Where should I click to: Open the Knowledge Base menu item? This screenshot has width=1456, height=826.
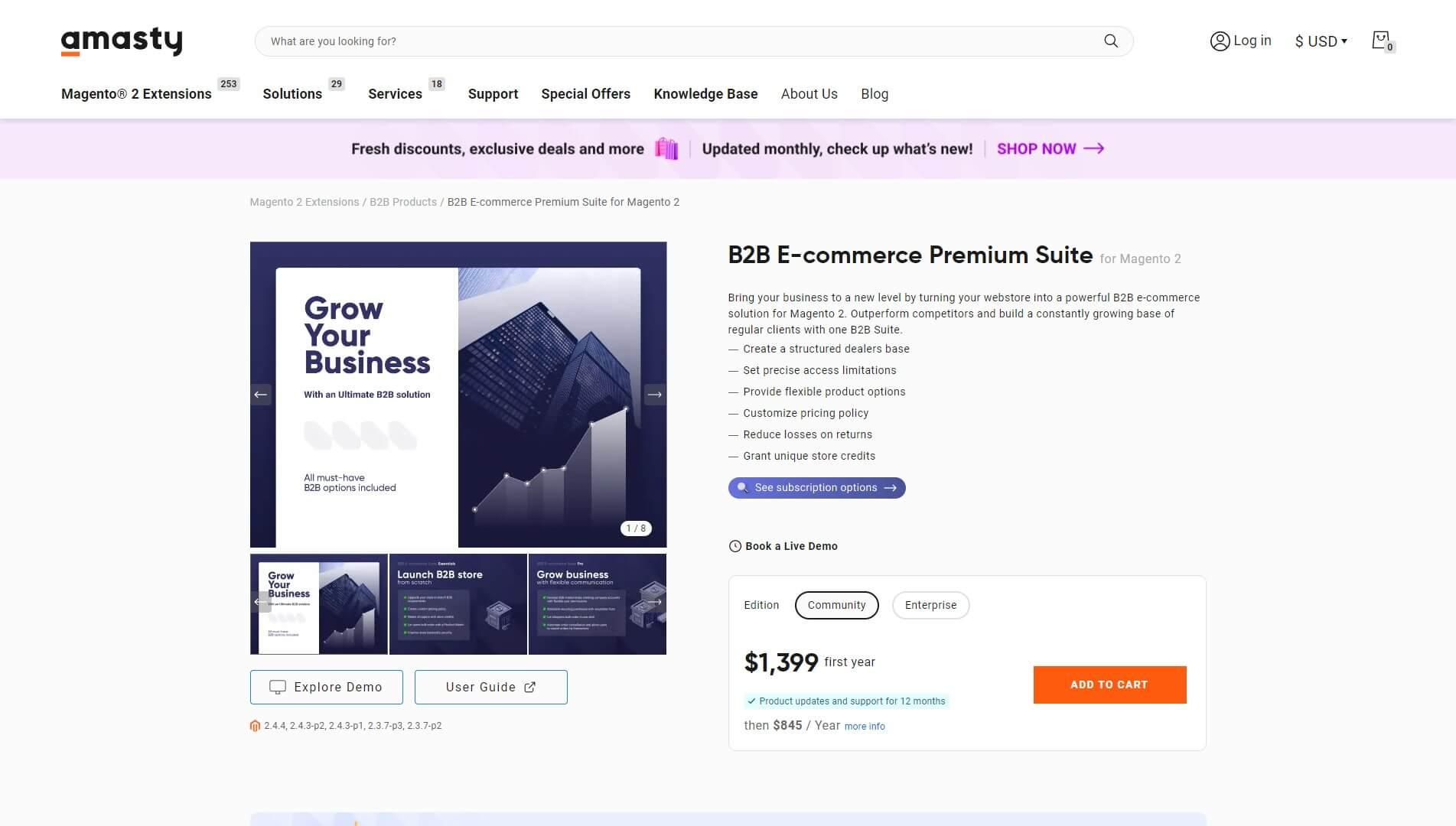click(705, 94)
